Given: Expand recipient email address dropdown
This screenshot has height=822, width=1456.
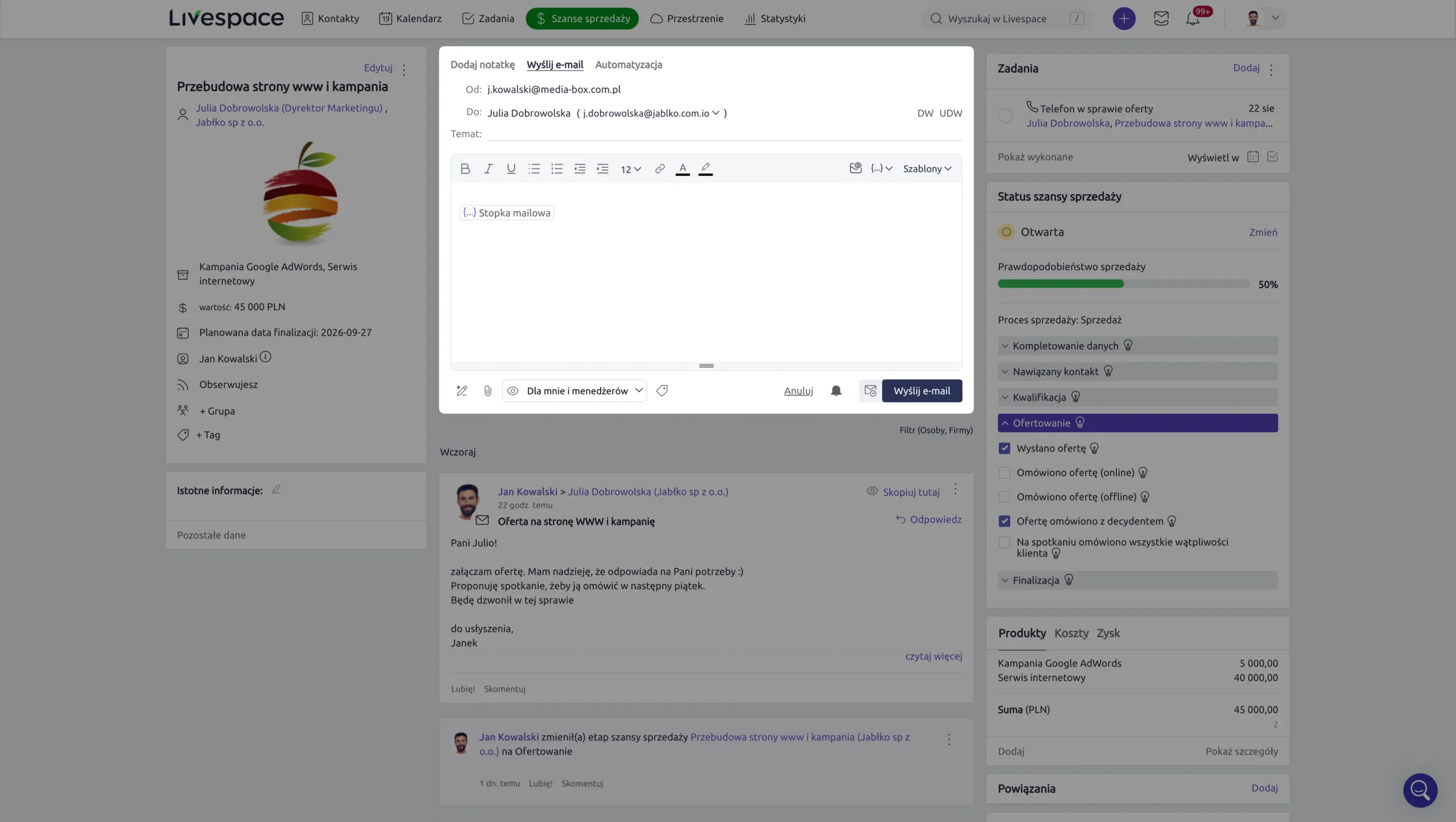Looking at the screenshot, I should [715, 113].
